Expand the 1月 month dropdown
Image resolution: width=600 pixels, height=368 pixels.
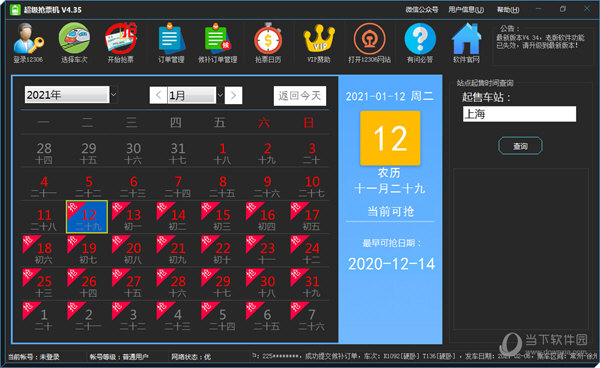(220, 95)
